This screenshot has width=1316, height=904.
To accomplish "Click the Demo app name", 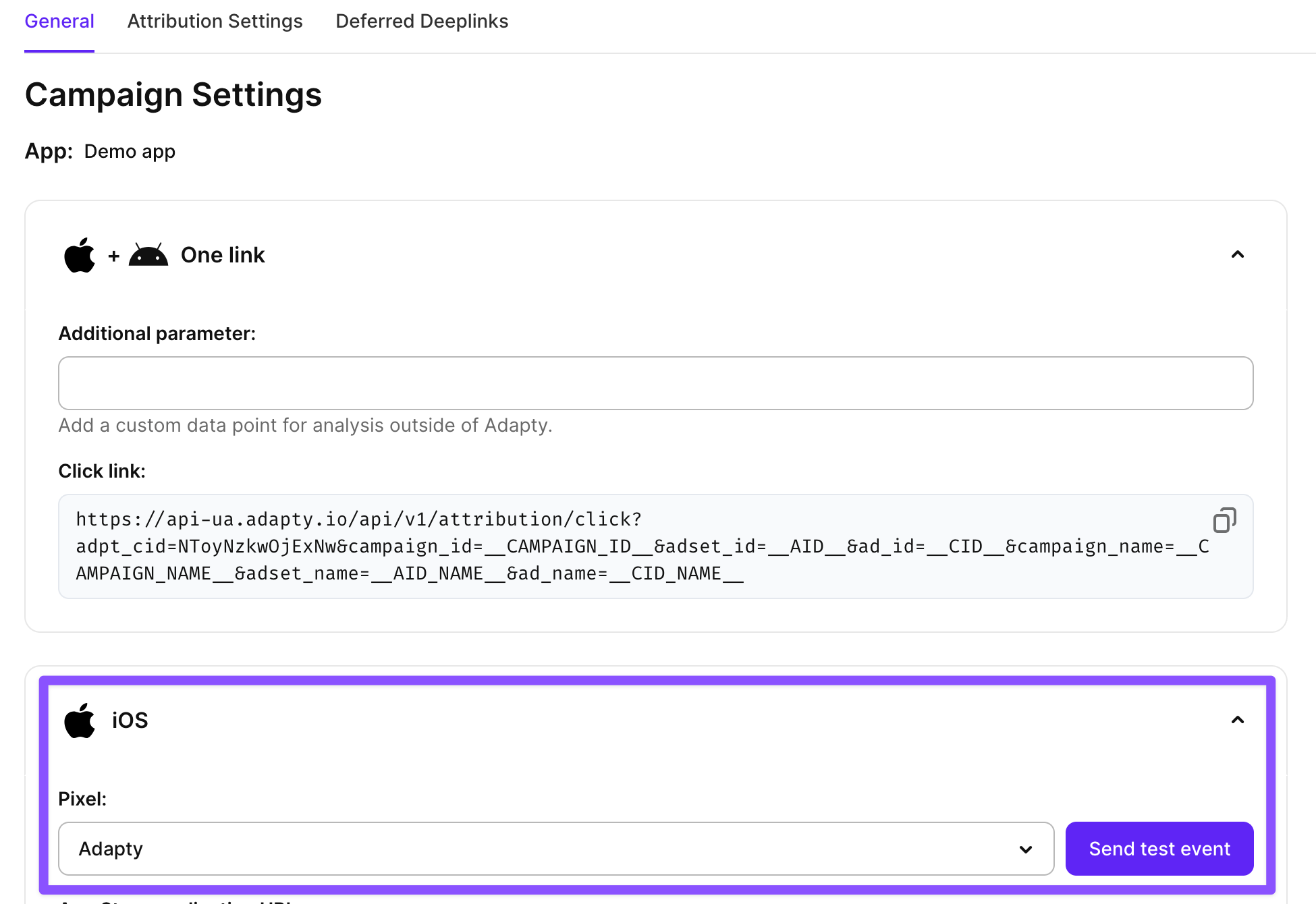I will [130, 151].
